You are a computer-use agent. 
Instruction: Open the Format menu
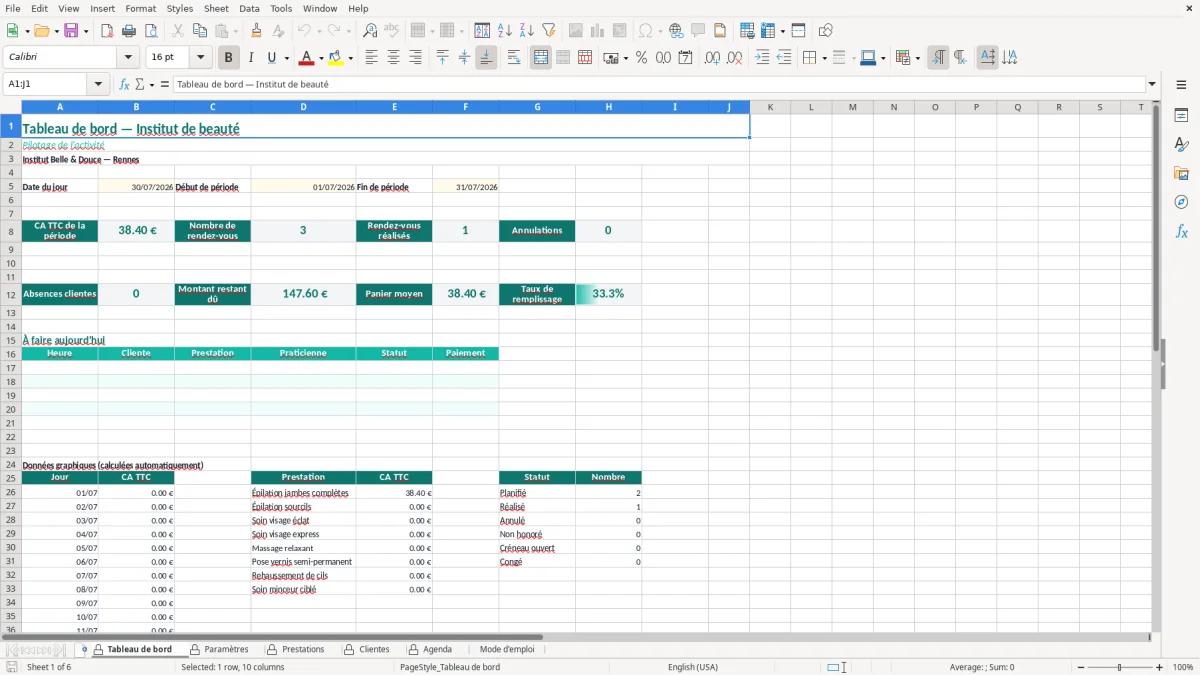tap(140, 8)
